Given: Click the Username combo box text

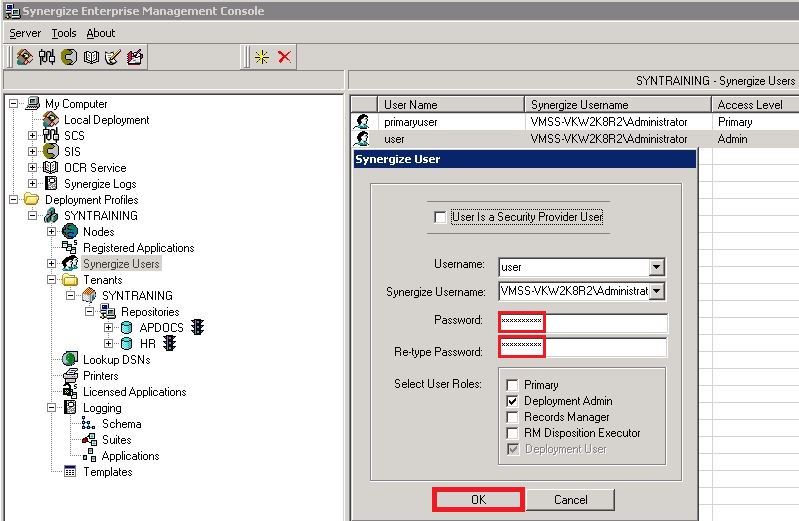Looking at the screenshot, I should [x=574, y=267].
